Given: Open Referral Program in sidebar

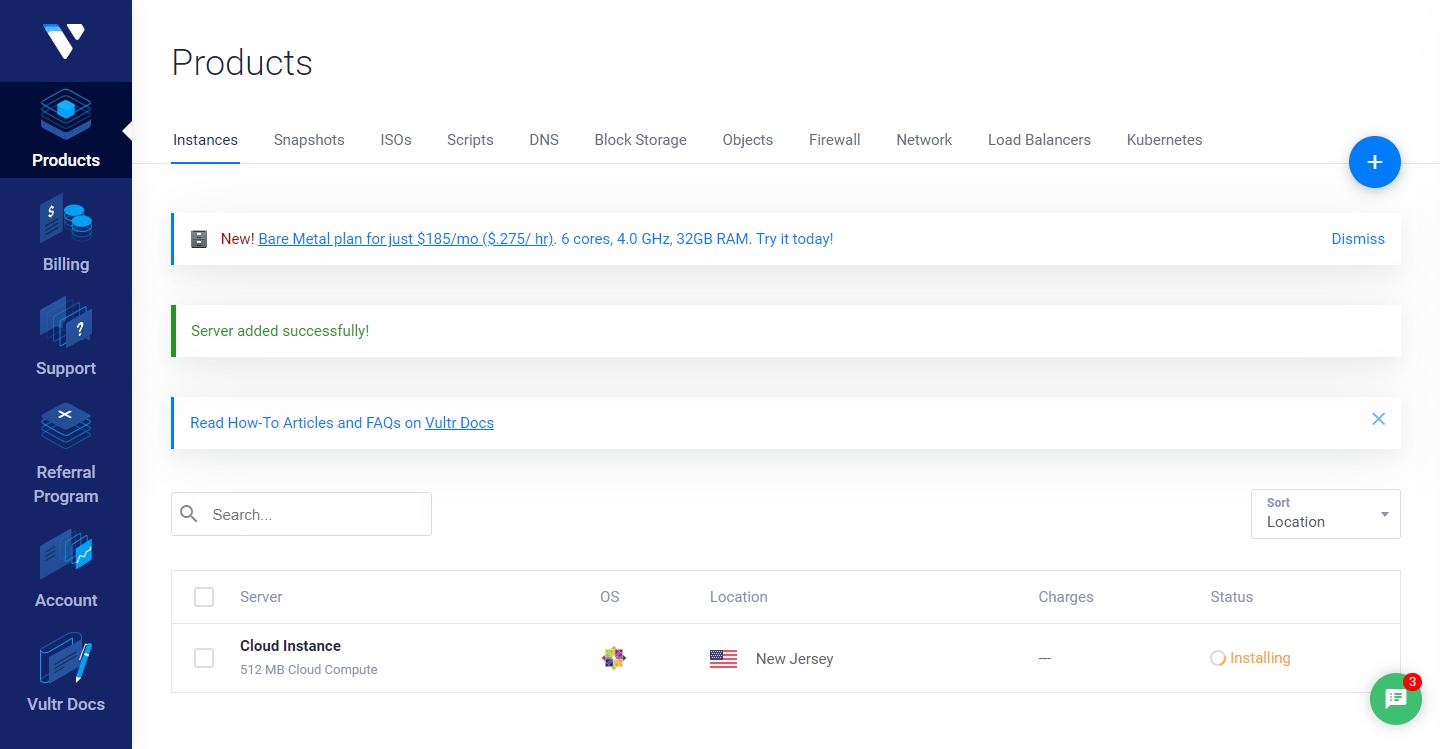Looking at the screenshot, I should pyautogui.click(x=66, y=454).
